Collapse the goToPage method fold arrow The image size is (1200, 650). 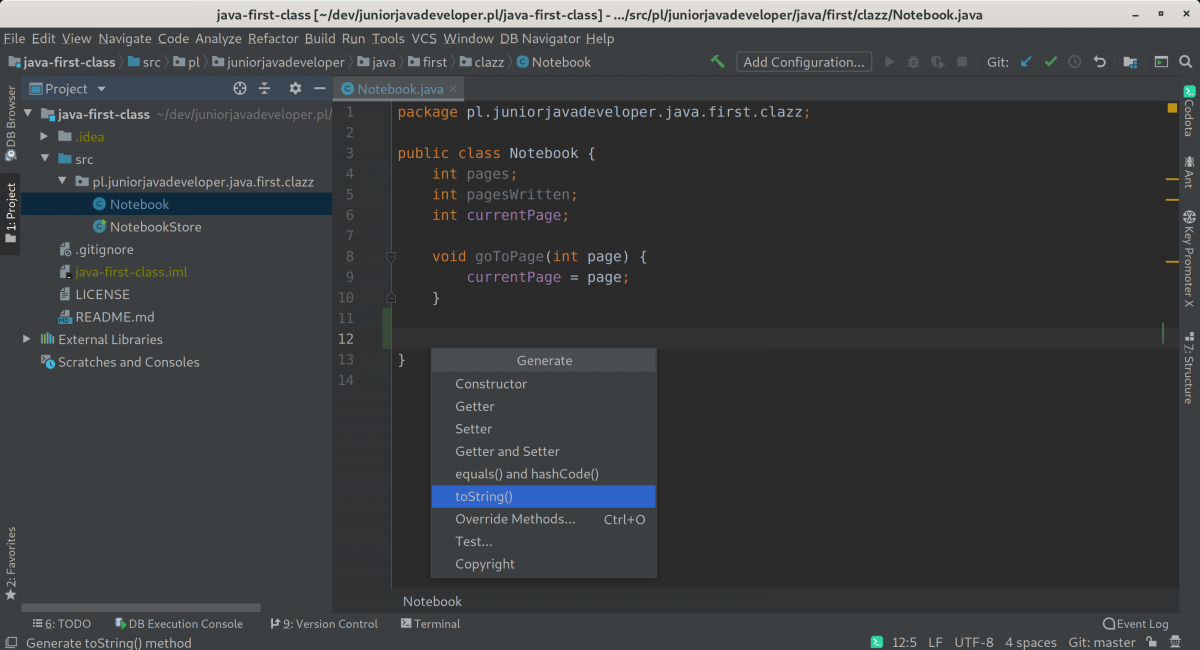pos(391,256)
